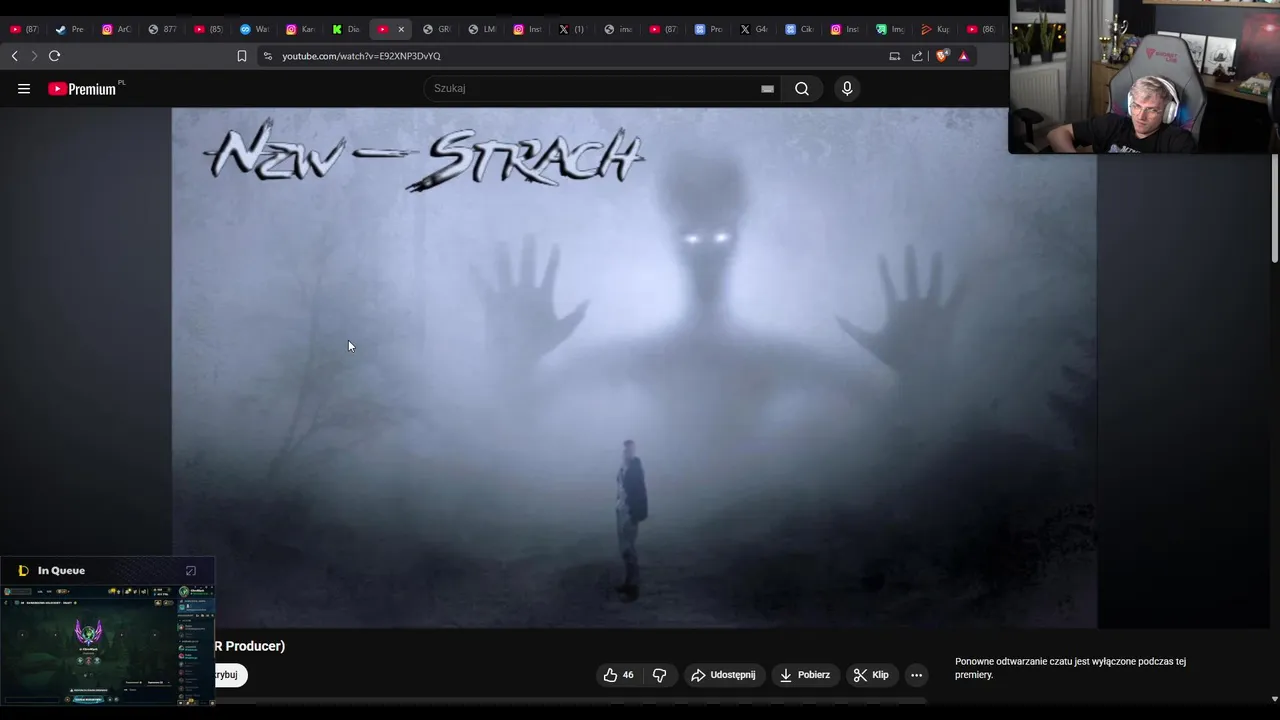Switch to tab labeled Wat
The width and height of the screenshot is (1280, 720).
tap(254, 29)
